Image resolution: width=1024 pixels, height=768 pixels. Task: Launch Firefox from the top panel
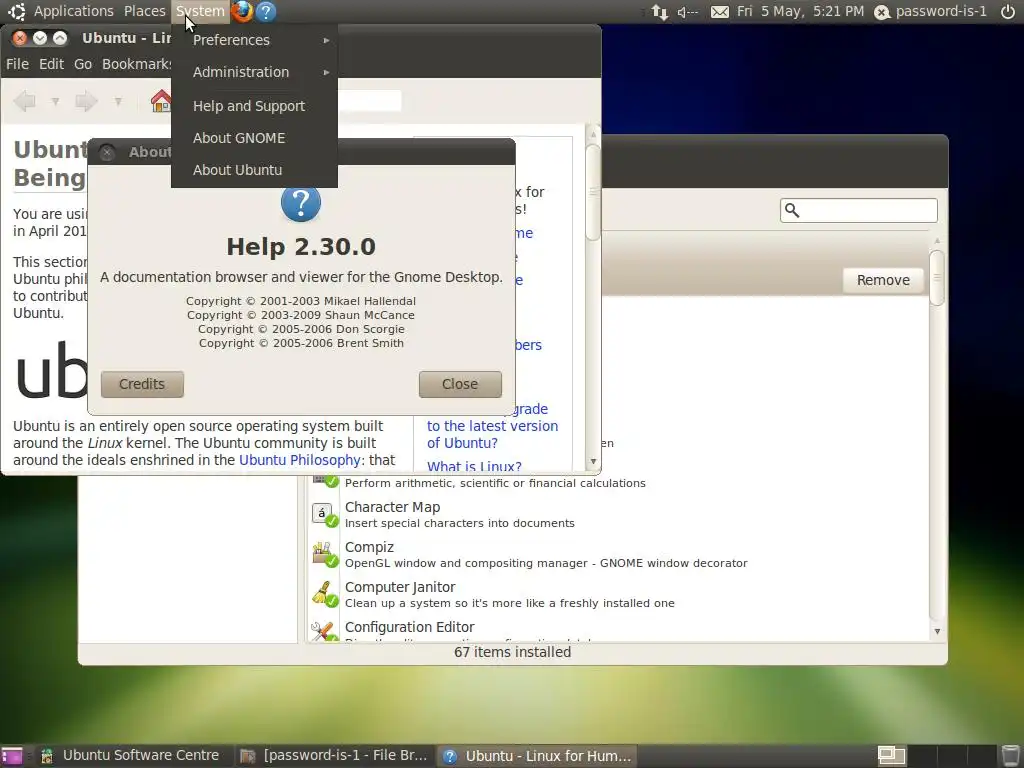click(242, 11)
